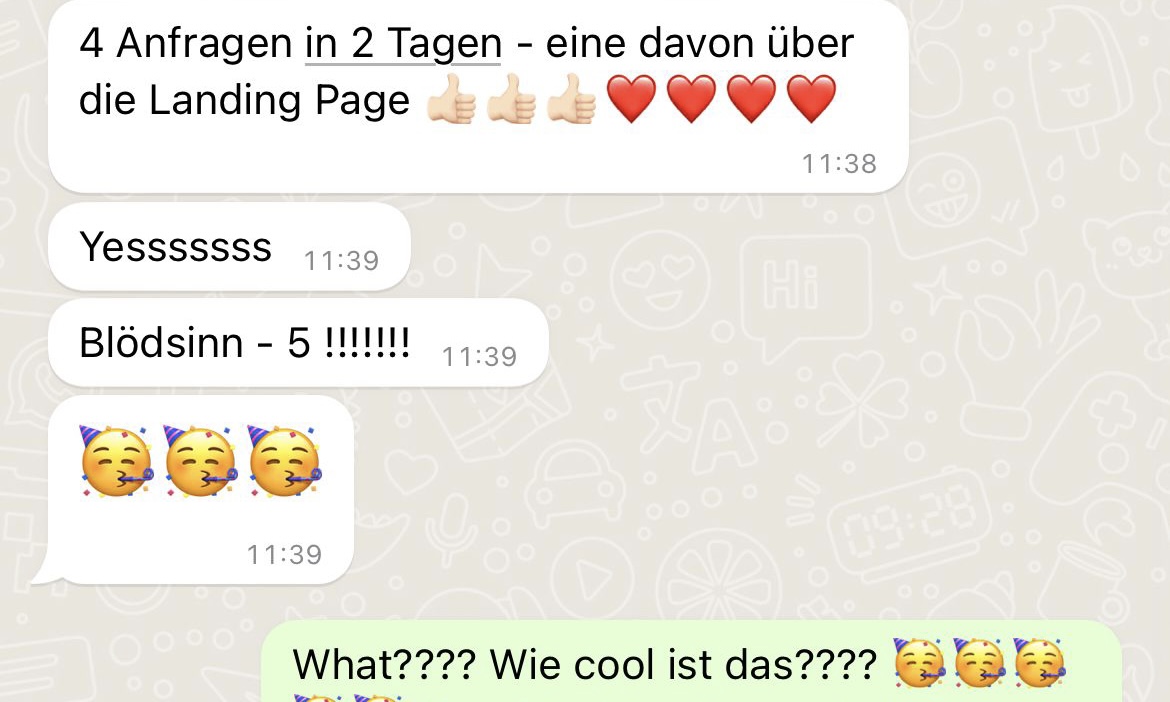Screen dimensions: 1170x702
Task: Tap the words 'Landing Page' in the message
Action: coord(279,101)
